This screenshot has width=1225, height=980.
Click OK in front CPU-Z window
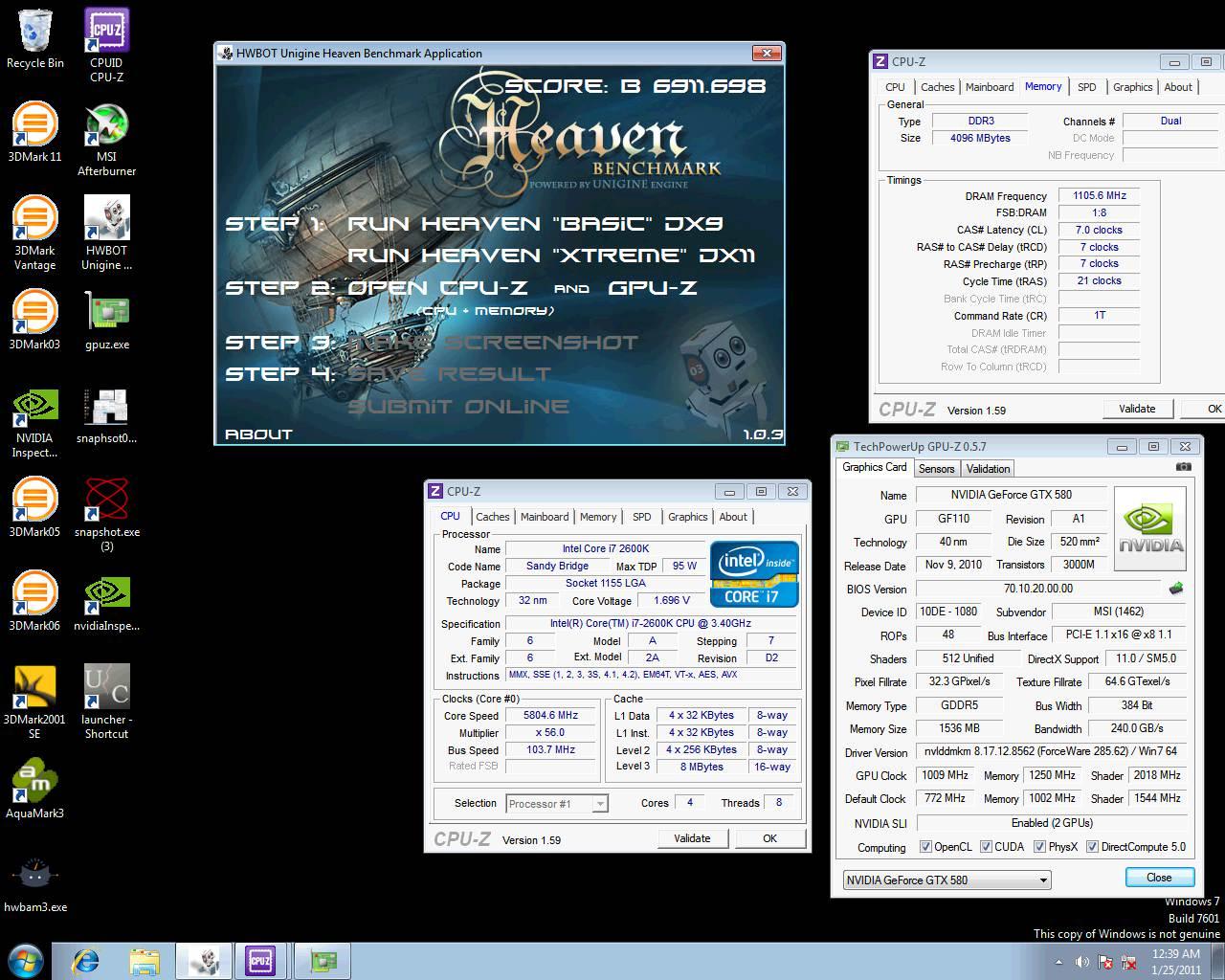[769, 838]
